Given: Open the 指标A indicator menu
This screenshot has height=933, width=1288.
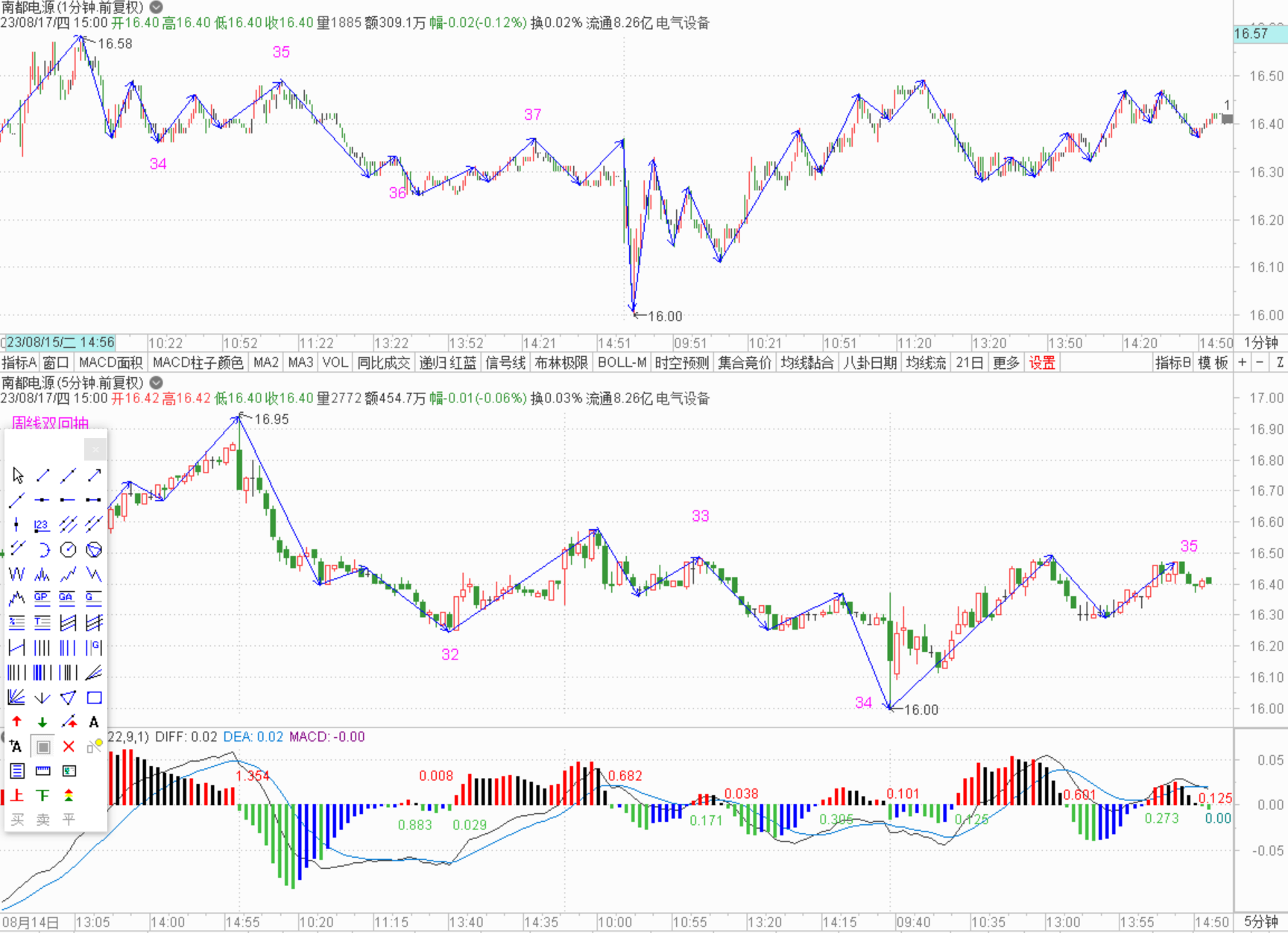Looking at the screenshot, I should pos(19,363).
